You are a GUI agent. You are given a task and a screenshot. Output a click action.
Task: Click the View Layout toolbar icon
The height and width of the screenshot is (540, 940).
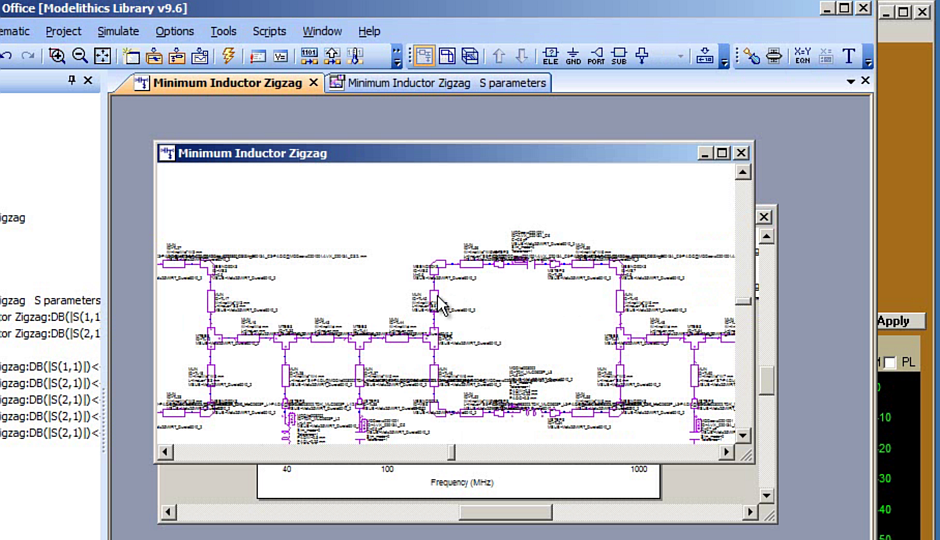pyautogui.click(x=447, y=56)
